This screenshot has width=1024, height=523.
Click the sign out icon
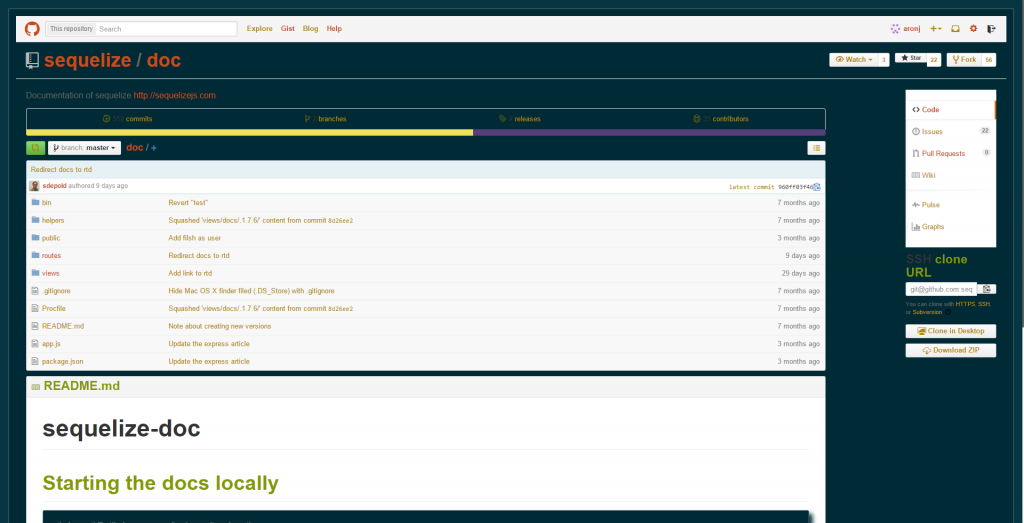(991, 29)
